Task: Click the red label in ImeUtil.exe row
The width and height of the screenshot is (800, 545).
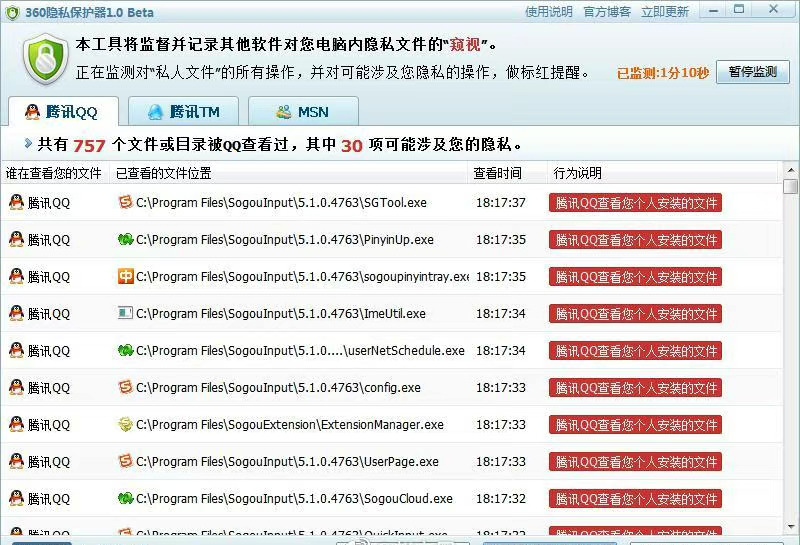Action: click(635, 313)
